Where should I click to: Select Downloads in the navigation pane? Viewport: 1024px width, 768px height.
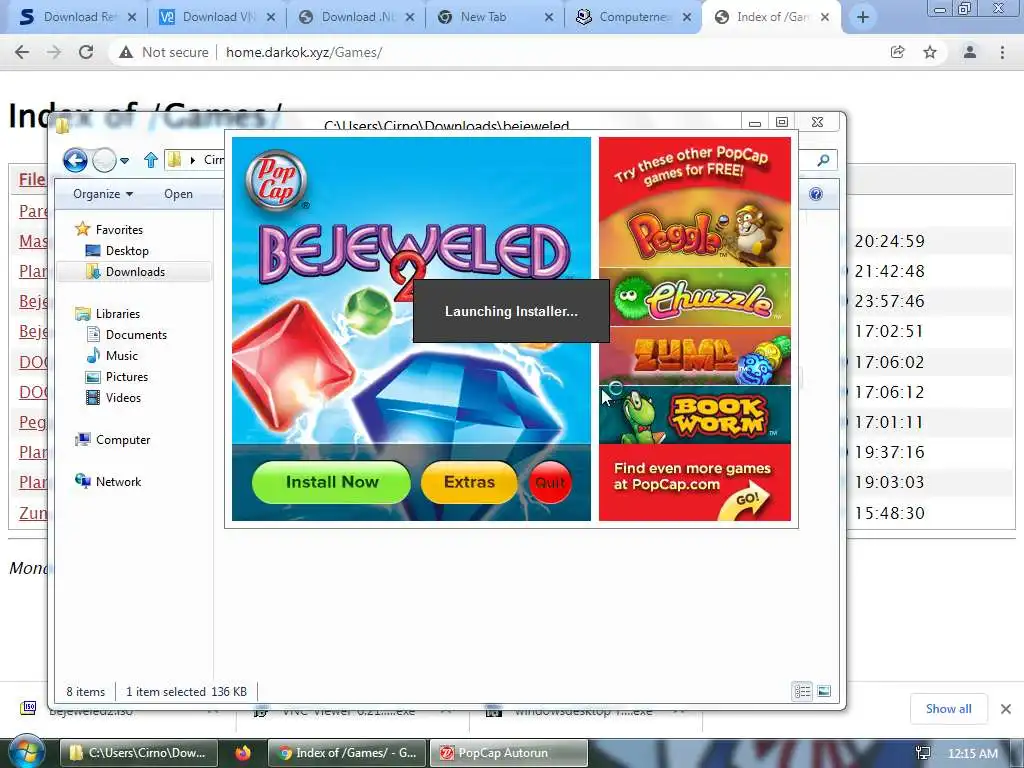(x=135, y=272)
